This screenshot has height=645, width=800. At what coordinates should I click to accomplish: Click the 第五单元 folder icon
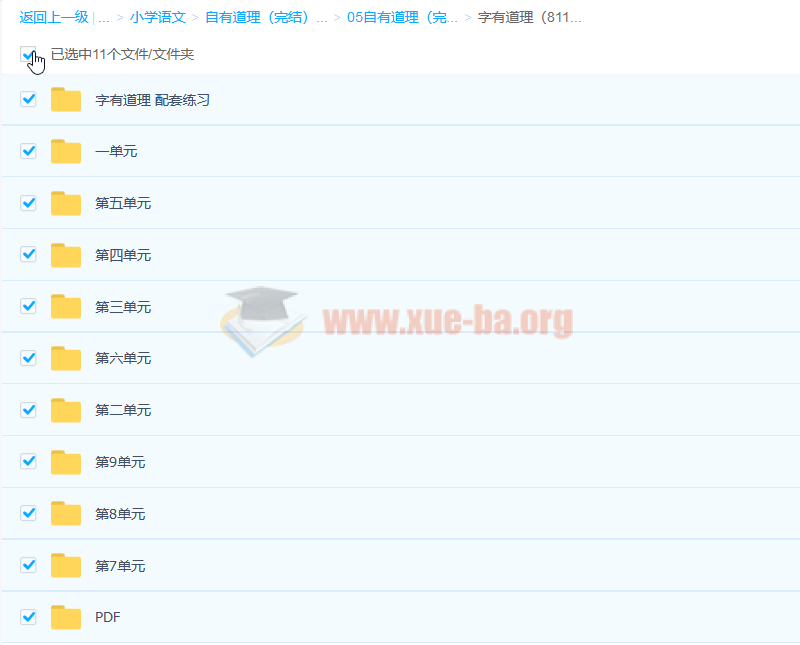[66, 204]
